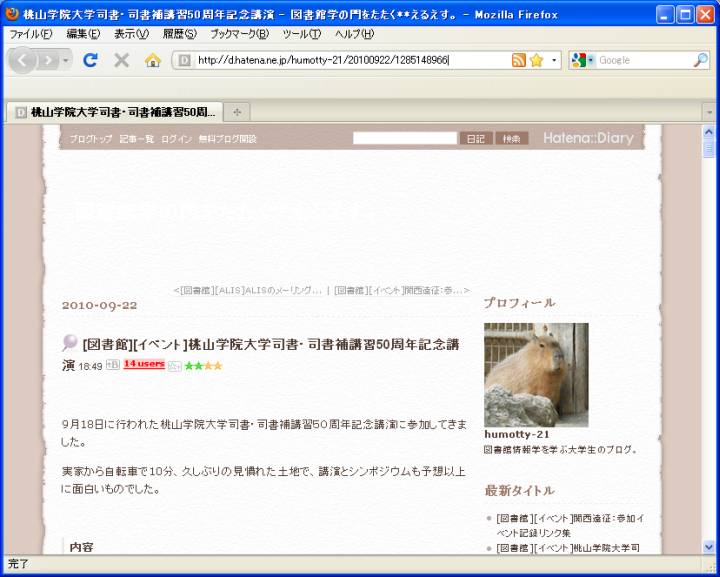Click the 14 users bookmark count link
Viewport: 720px width, 577px height.
coord(144,364)
